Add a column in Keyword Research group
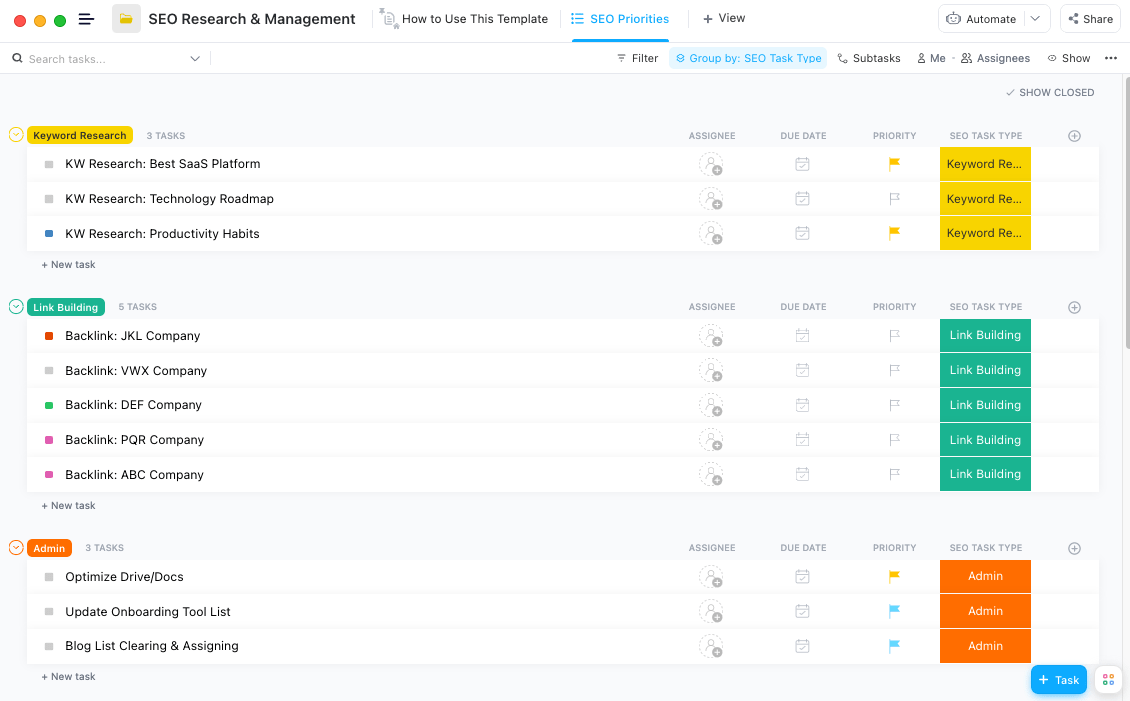The height and width of the screenshot is (701, 1130). (x=1074, y=136)
